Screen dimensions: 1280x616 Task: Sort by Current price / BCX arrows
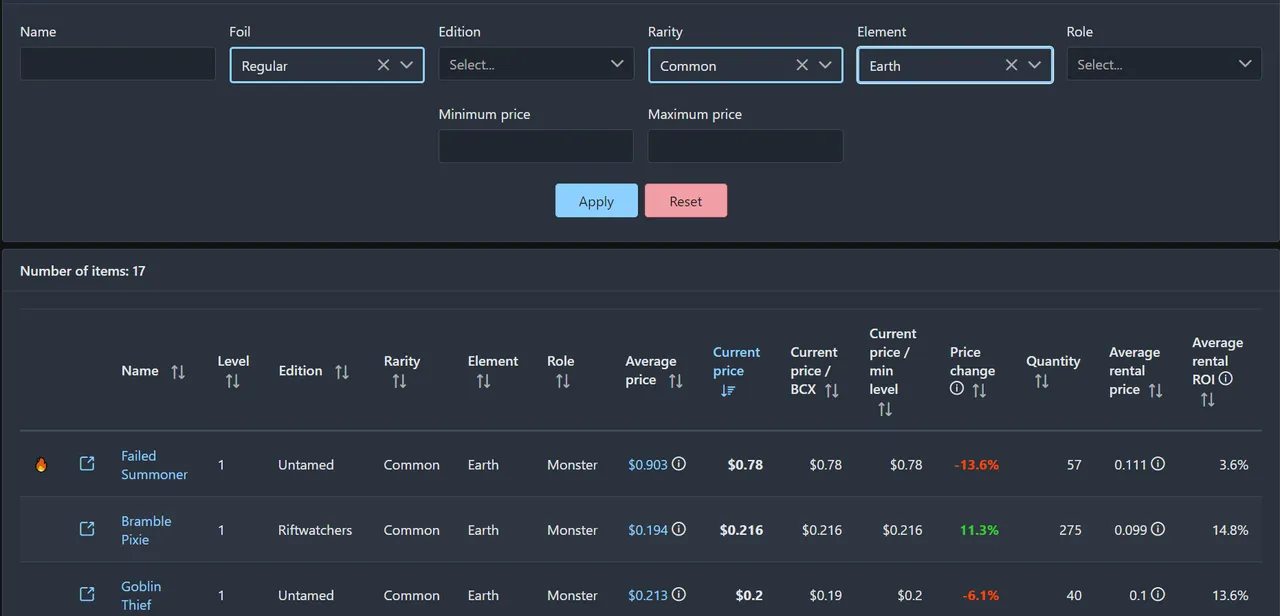(831, 390)
